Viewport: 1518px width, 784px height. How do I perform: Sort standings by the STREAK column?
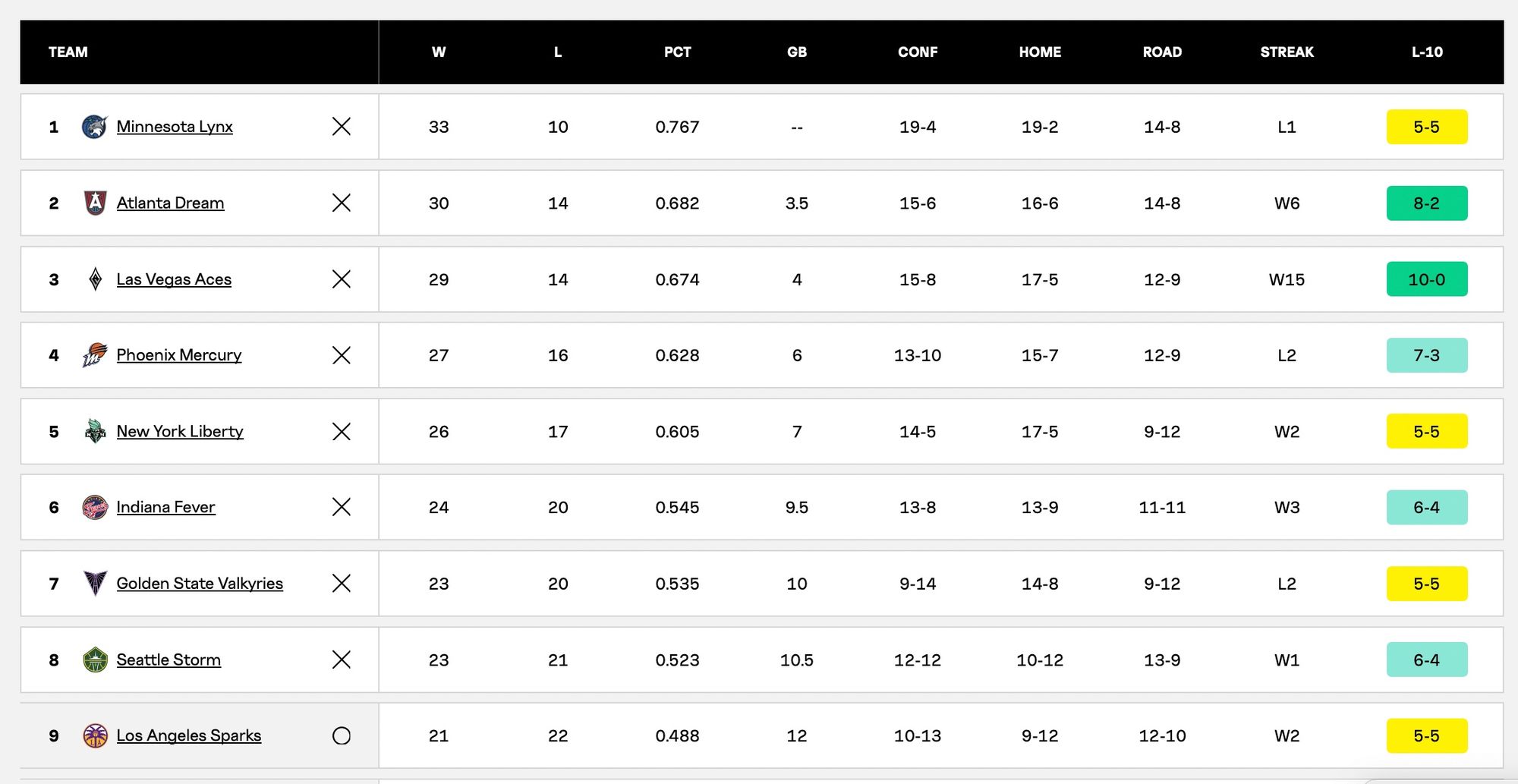pyautogui.click(x=1287, y=52)
